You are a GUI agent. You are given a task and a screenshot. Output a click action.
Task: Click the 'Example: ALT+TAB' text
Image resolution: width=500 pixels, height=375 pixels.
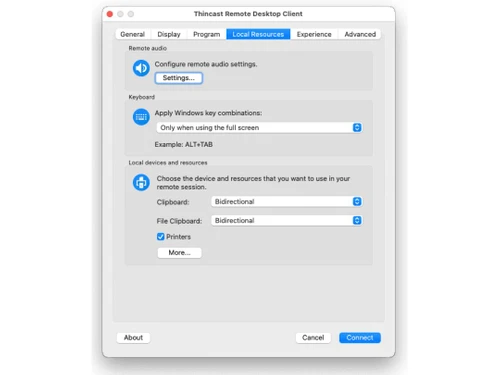(x=184, y=145)
